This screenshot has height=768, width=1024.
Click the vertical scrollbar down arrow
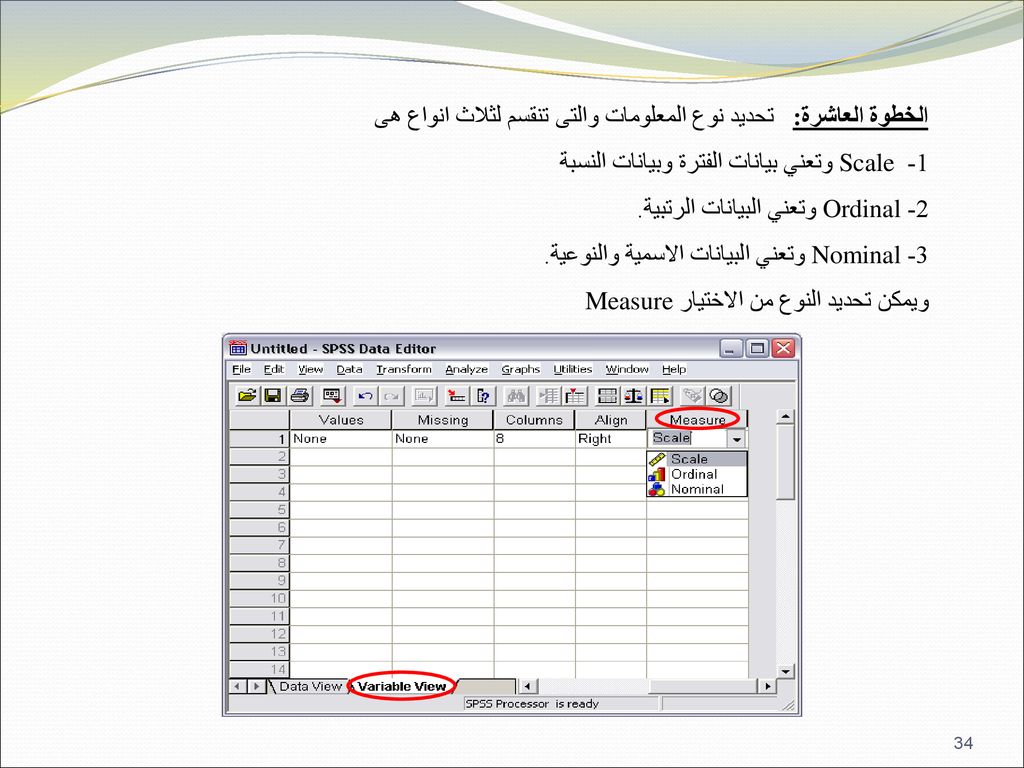pos(786,671)
